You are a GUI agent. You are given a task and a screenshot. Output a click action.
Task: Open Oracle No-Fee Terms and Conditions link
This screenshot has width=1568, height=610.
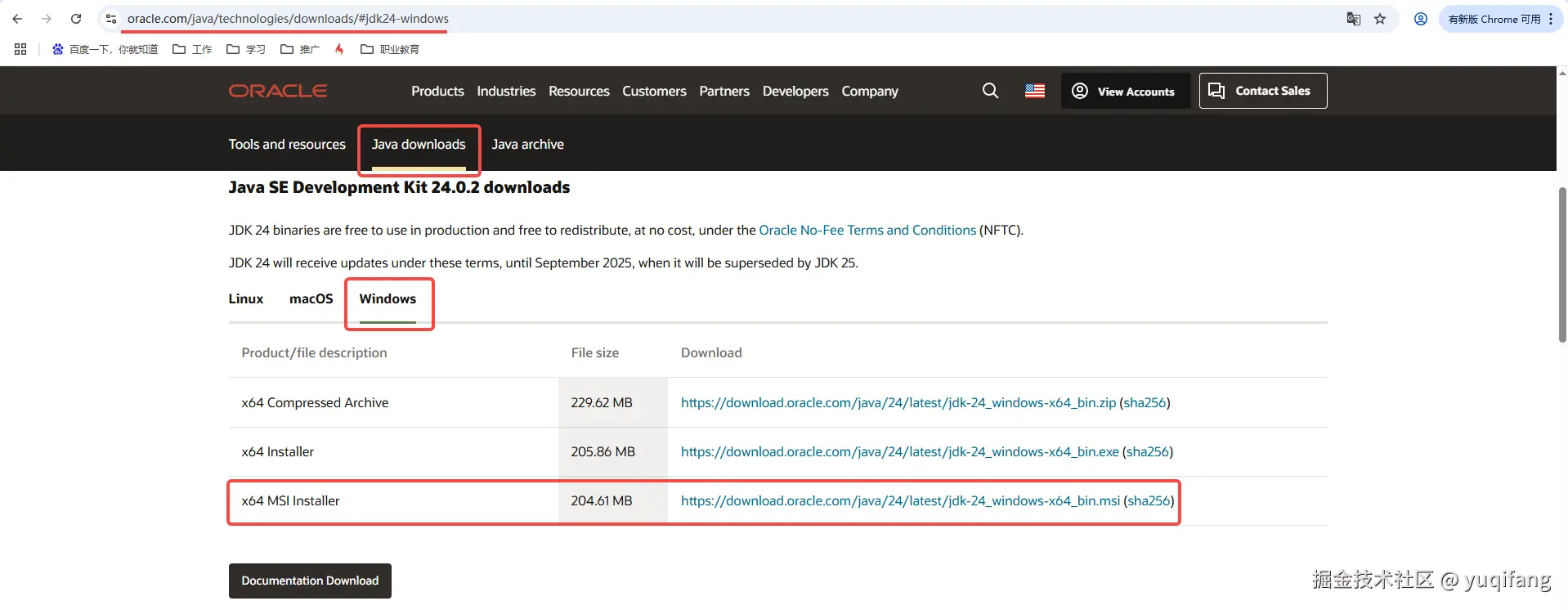coord(867,230)
